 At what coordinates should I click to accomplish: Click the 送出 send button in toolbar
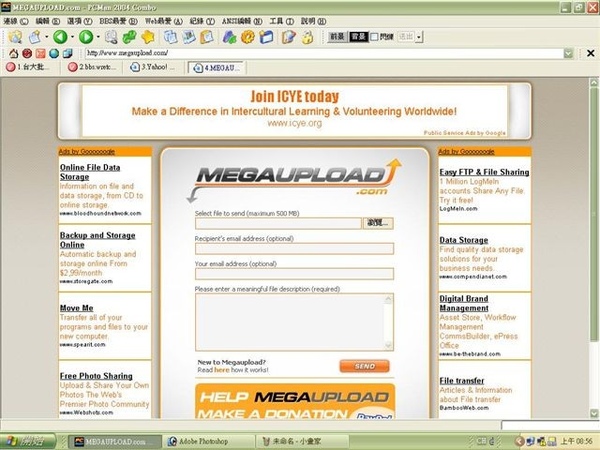tap(406, 37)
